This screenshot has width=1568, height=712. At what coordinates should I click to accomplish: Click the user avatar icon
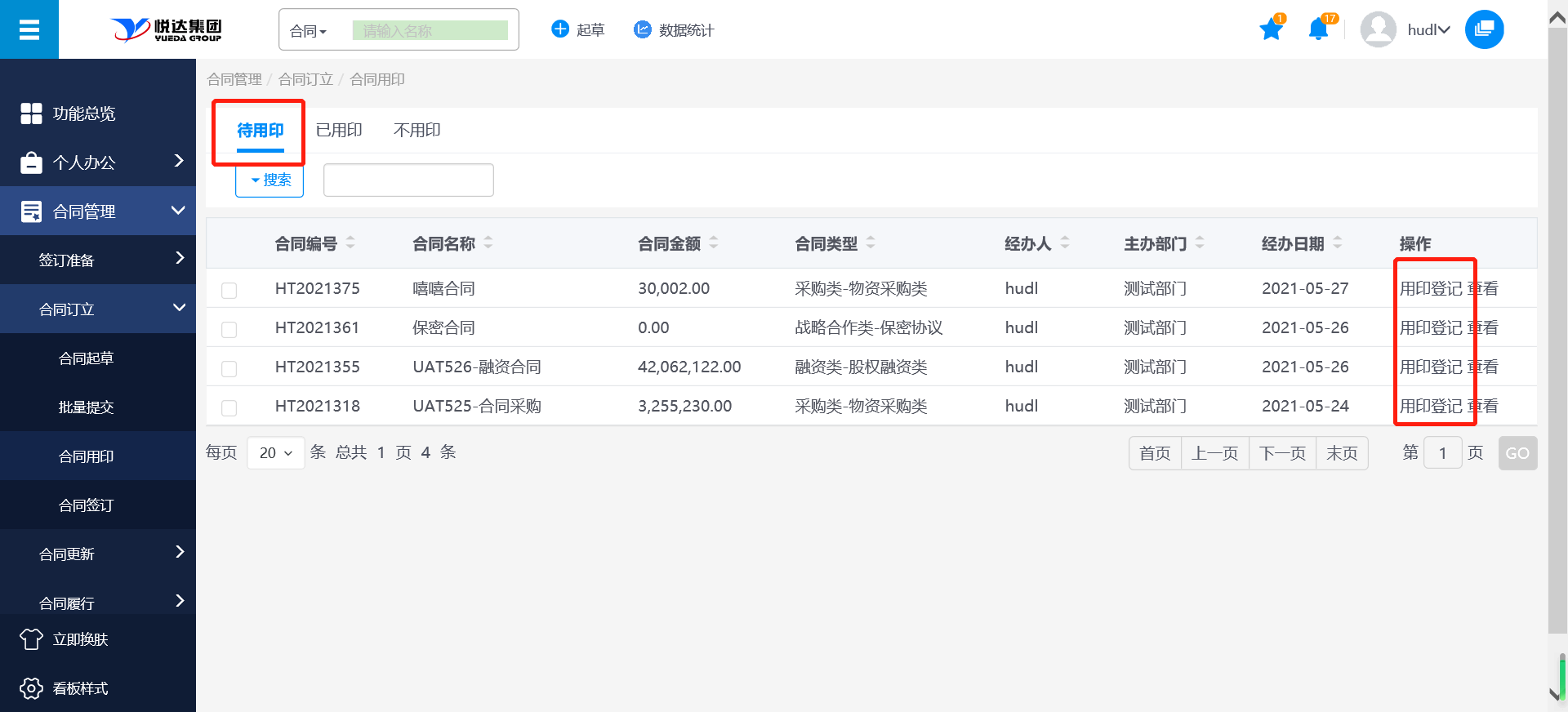[1378, 30]
